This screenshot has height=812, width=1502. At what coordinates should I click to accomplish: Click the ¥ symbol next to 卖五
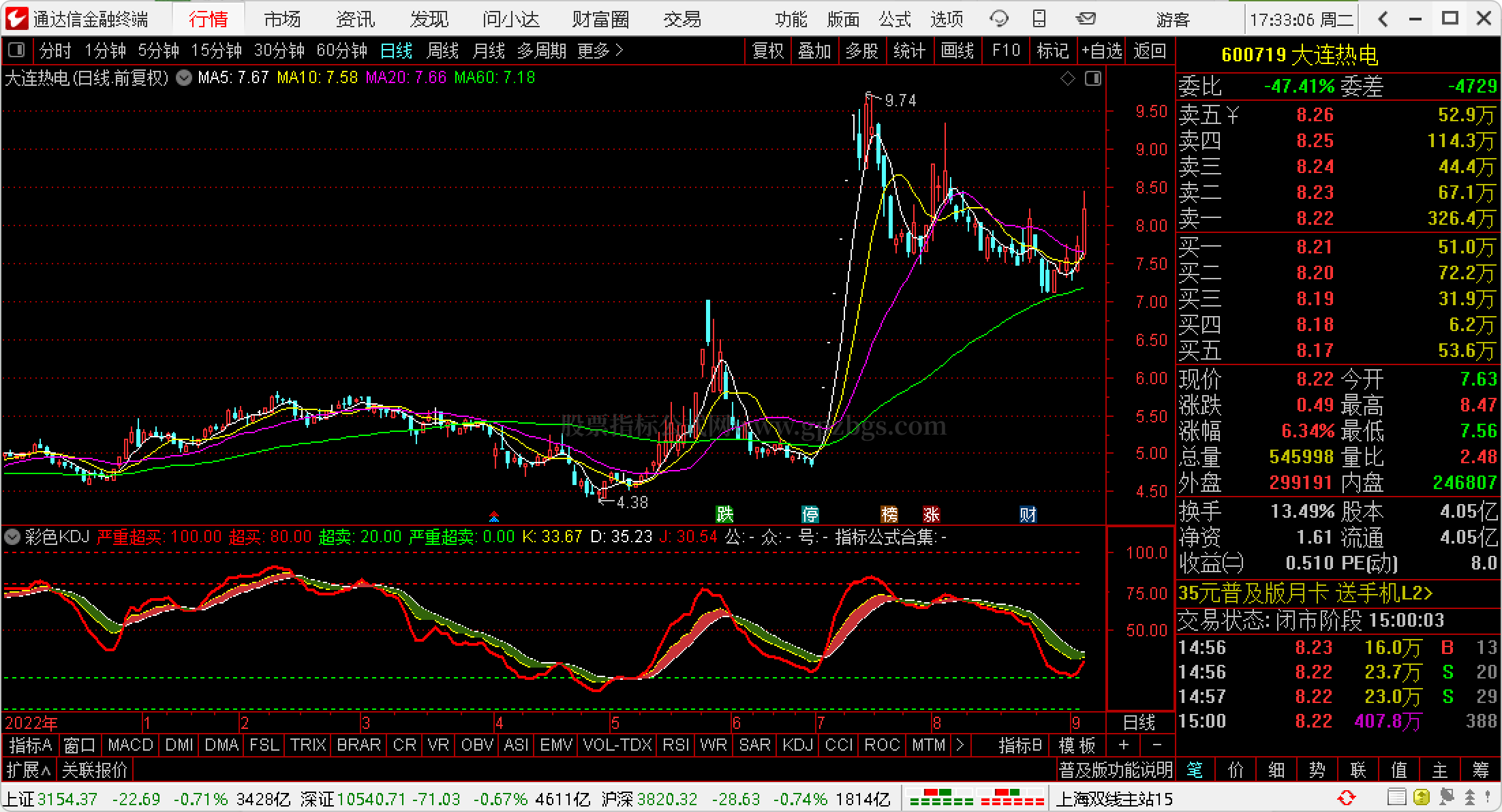1232,115
